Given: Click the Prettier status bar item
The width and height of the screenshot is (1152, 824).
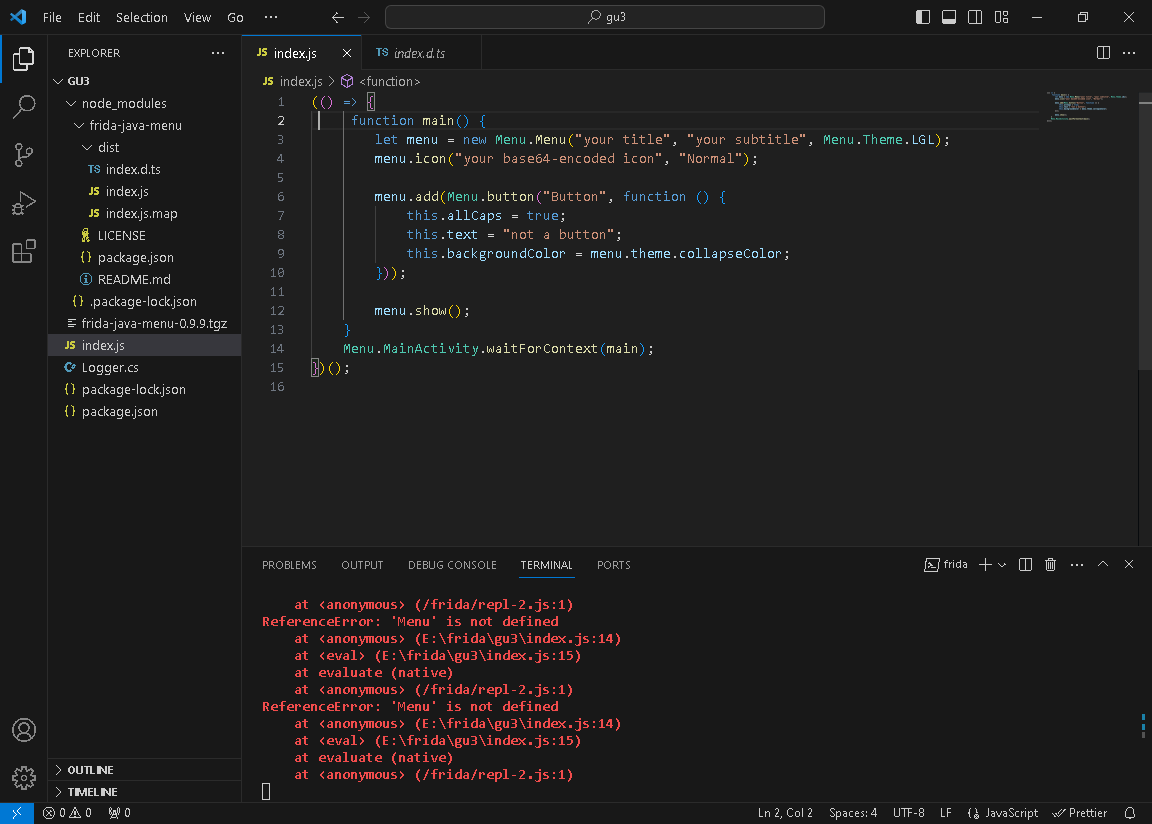Looking at the screenshot, I should pyautogui.click(x=1080, y=813).
